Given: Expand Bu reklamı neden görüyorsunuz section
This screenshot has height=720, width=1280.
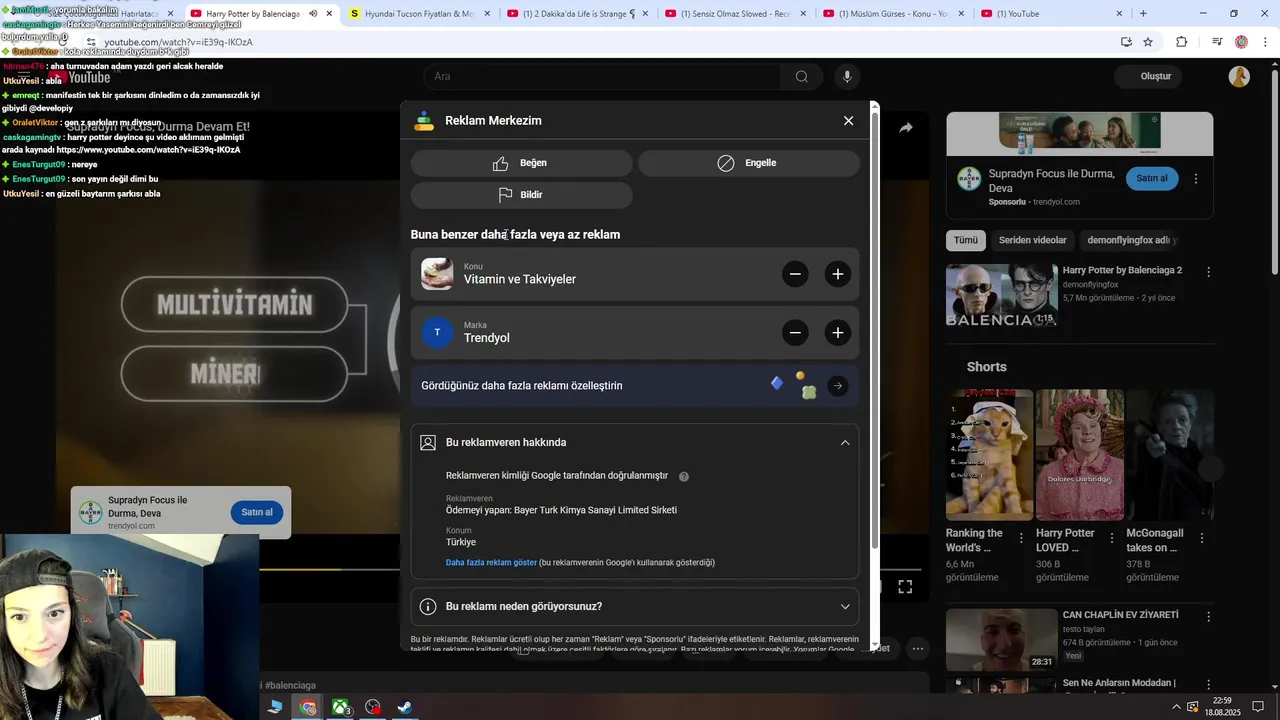Looking at the screenshot, I should pos(845,606).
